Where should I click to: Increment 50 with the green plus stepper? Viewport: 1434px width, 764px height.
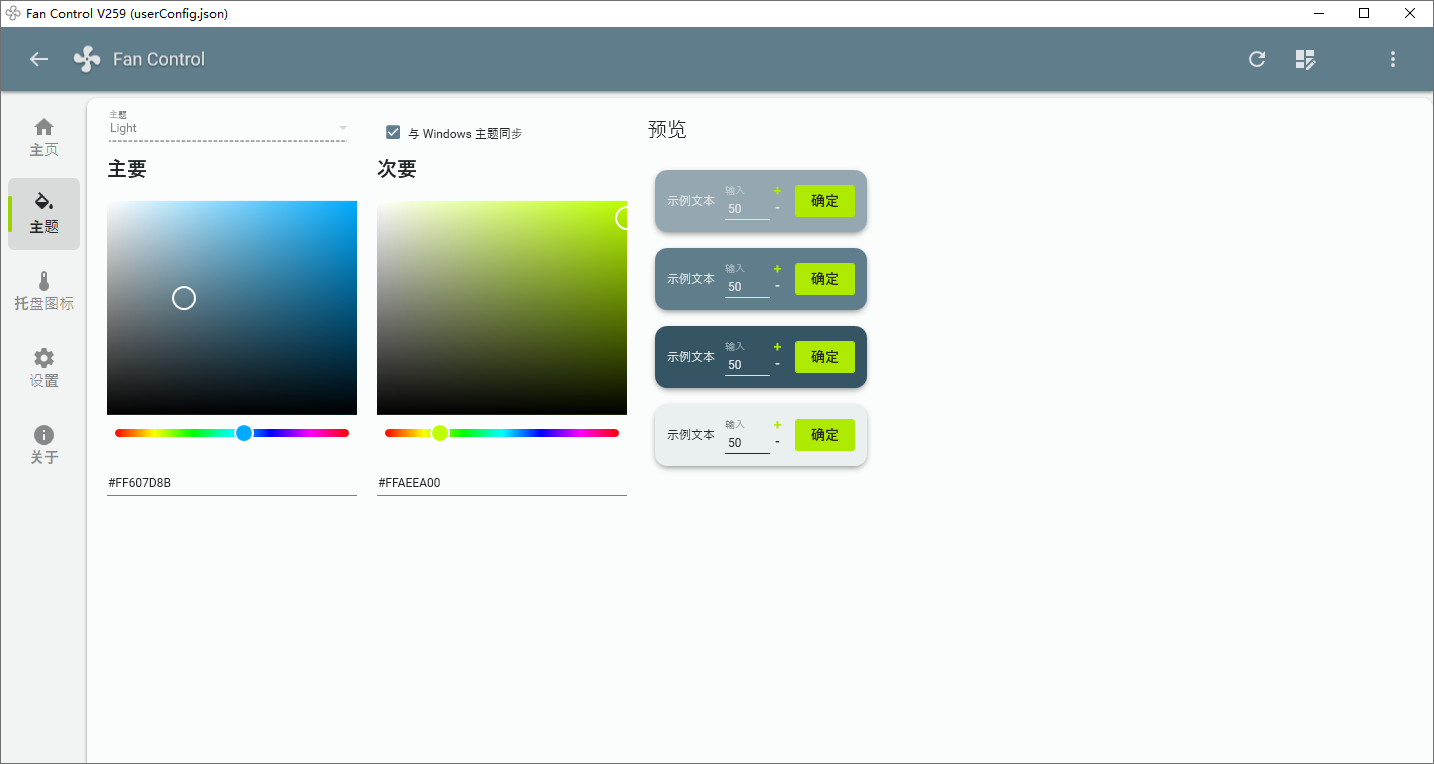click(777, 190)
